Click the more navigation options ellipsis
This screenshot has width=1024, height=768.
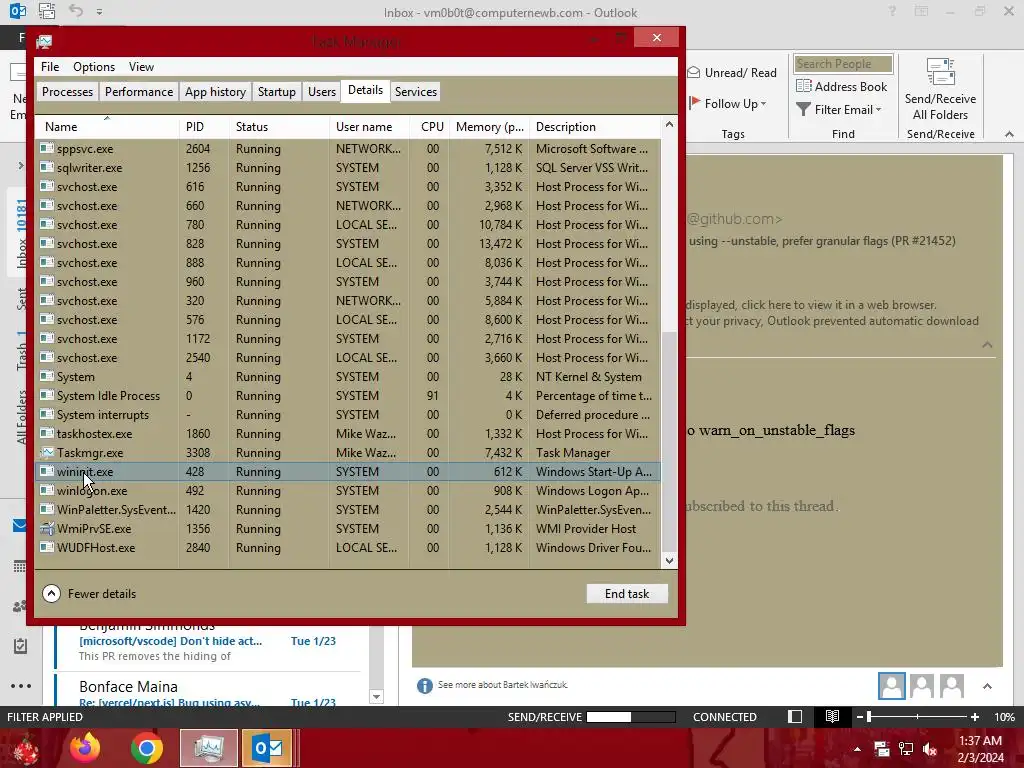coord(21,686)
